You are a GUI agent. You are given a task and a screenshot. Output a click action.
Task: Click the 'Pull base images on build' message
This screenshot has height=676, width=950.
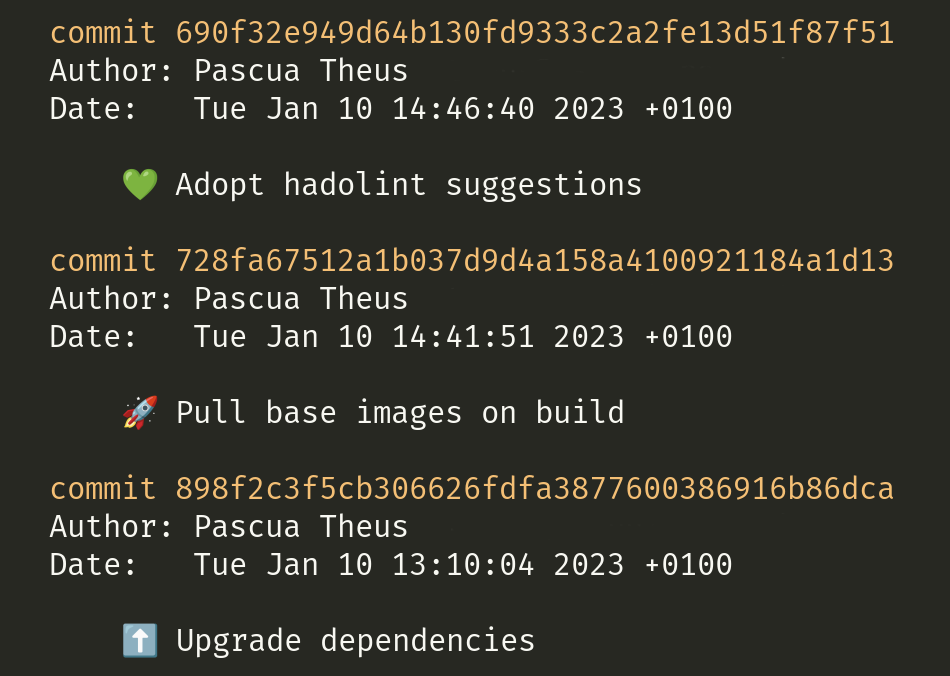400,413
